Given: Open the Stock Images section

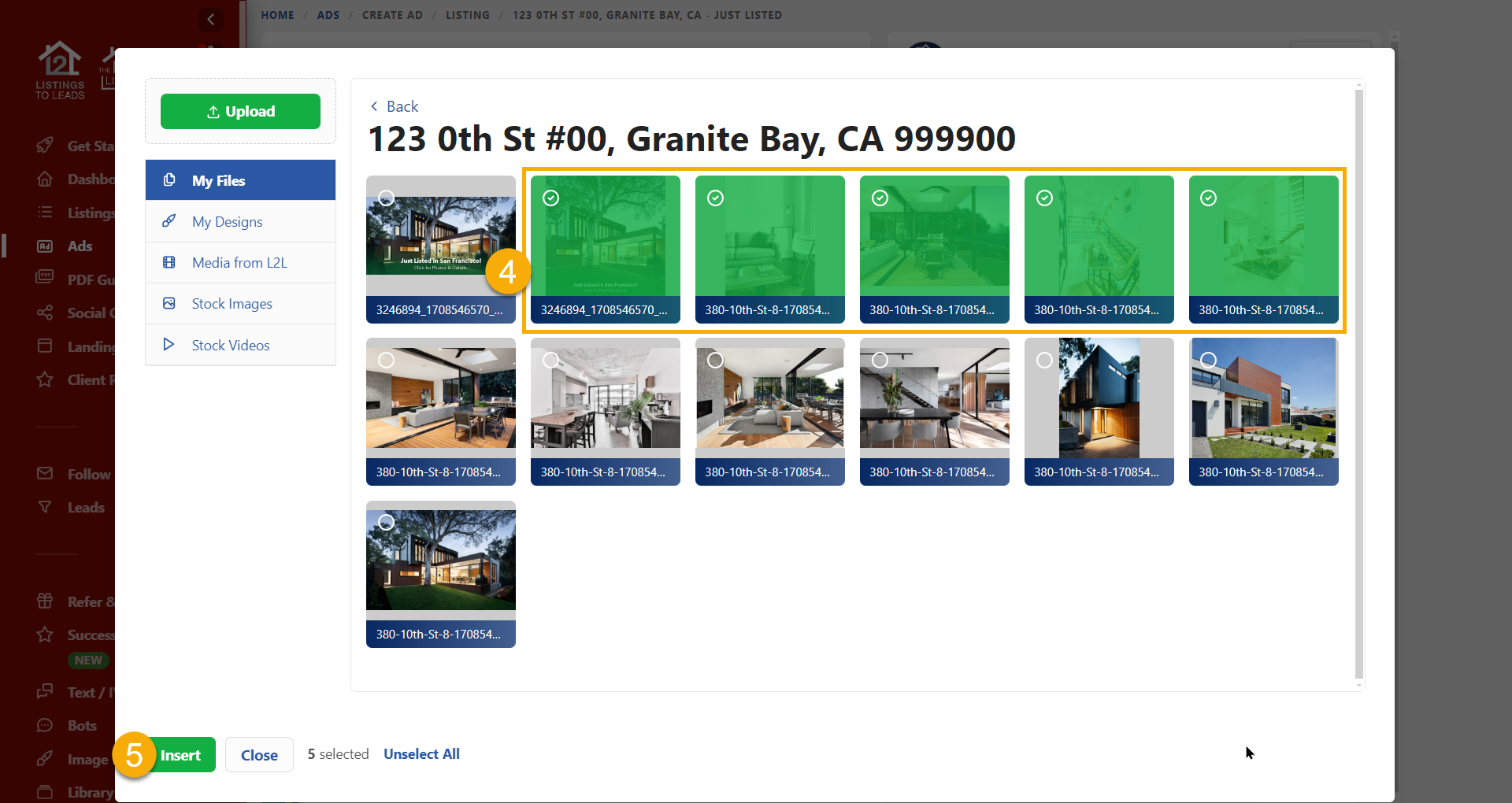Looking at the screenshot, I should point(232,303).
